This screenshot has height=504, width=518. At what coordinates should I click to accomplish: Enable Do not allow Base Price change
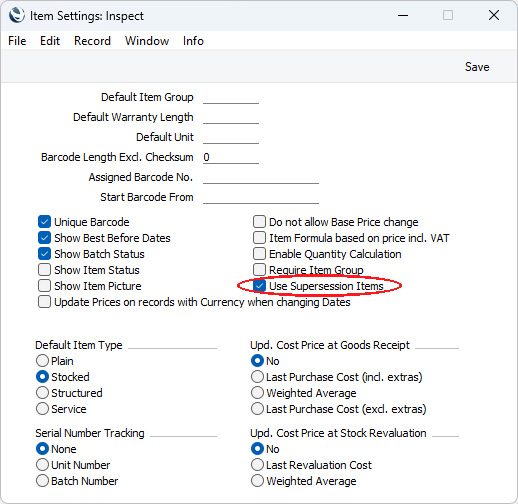(259, 222)
